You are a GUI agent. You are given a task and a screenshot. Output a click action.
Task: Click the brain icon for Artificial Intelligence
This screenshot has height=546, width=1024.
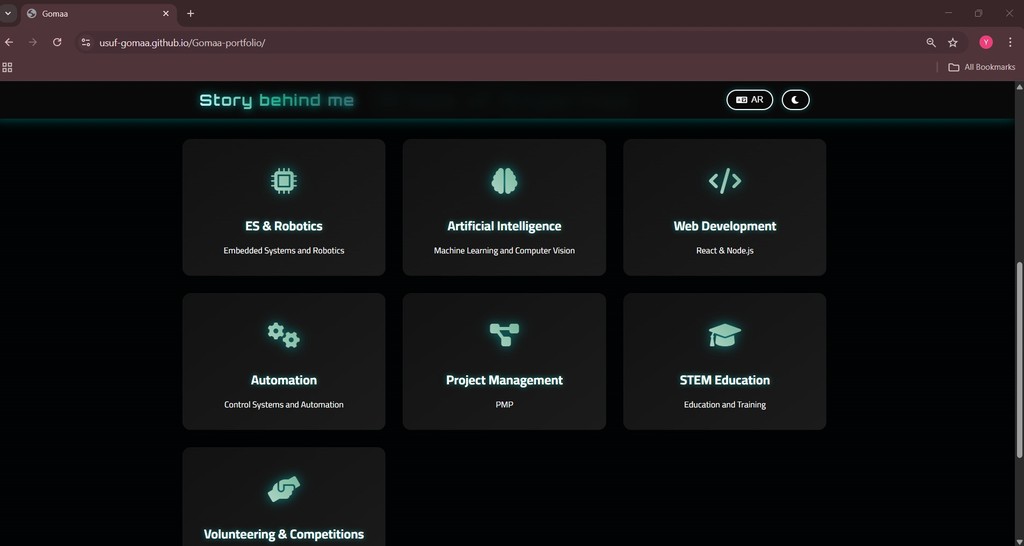pyautogui.click(x=504, y=180)
